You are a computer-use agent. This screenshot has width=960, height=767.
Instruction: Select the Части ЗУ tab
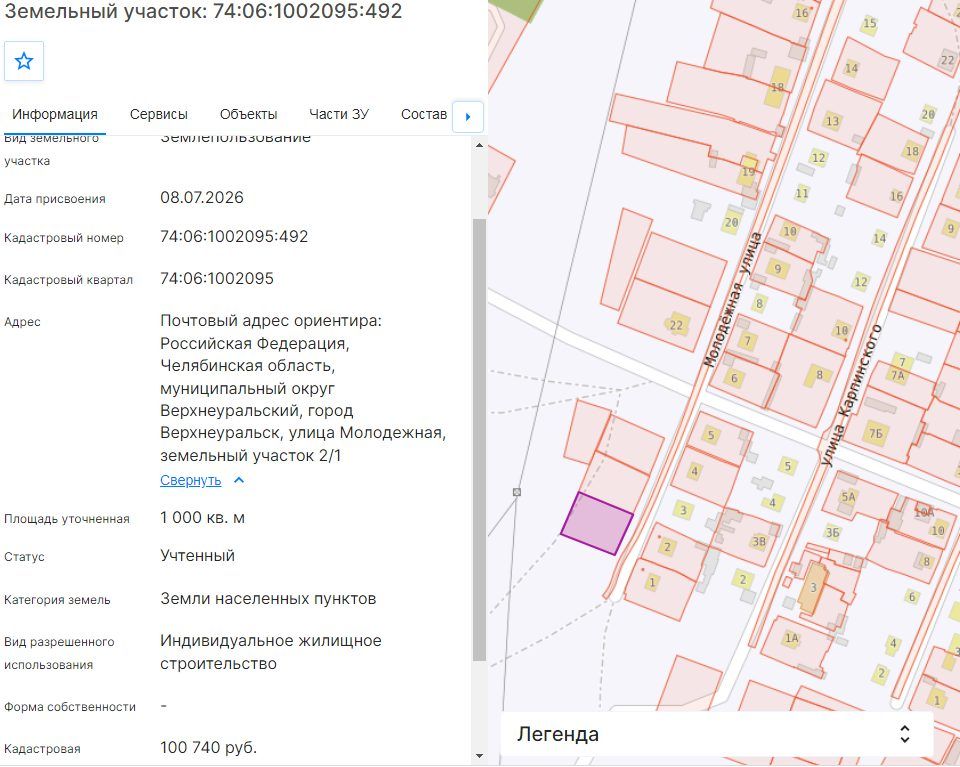click(339, 114)
